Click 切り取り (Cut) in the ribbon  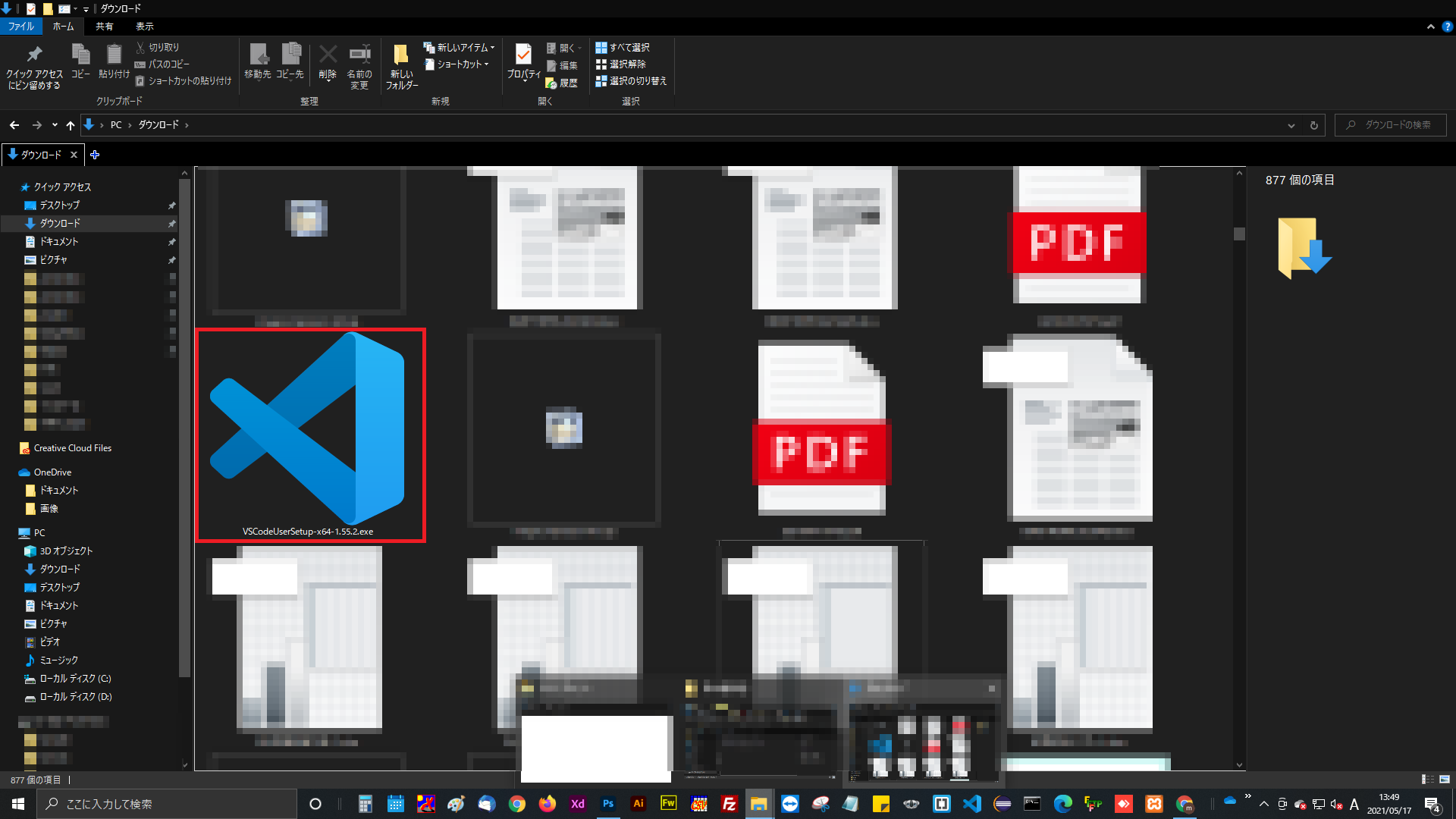[x=158, y=47]
